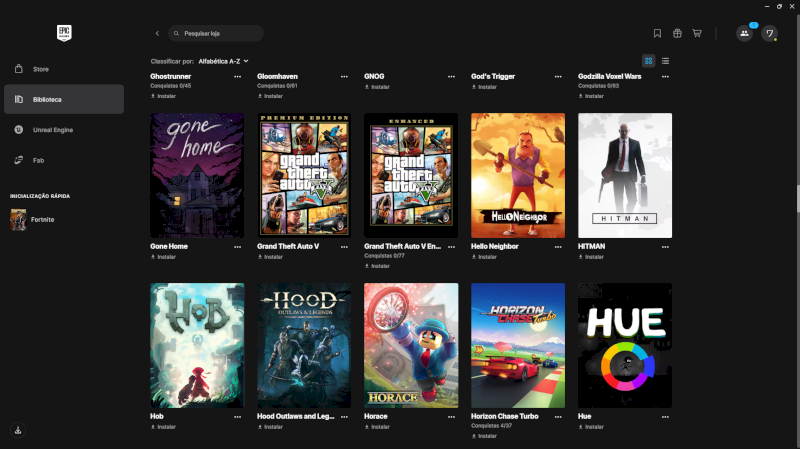Select the GTA V Enhanced cover art
Screen dimensions: 800x449
tap(411, 176)
